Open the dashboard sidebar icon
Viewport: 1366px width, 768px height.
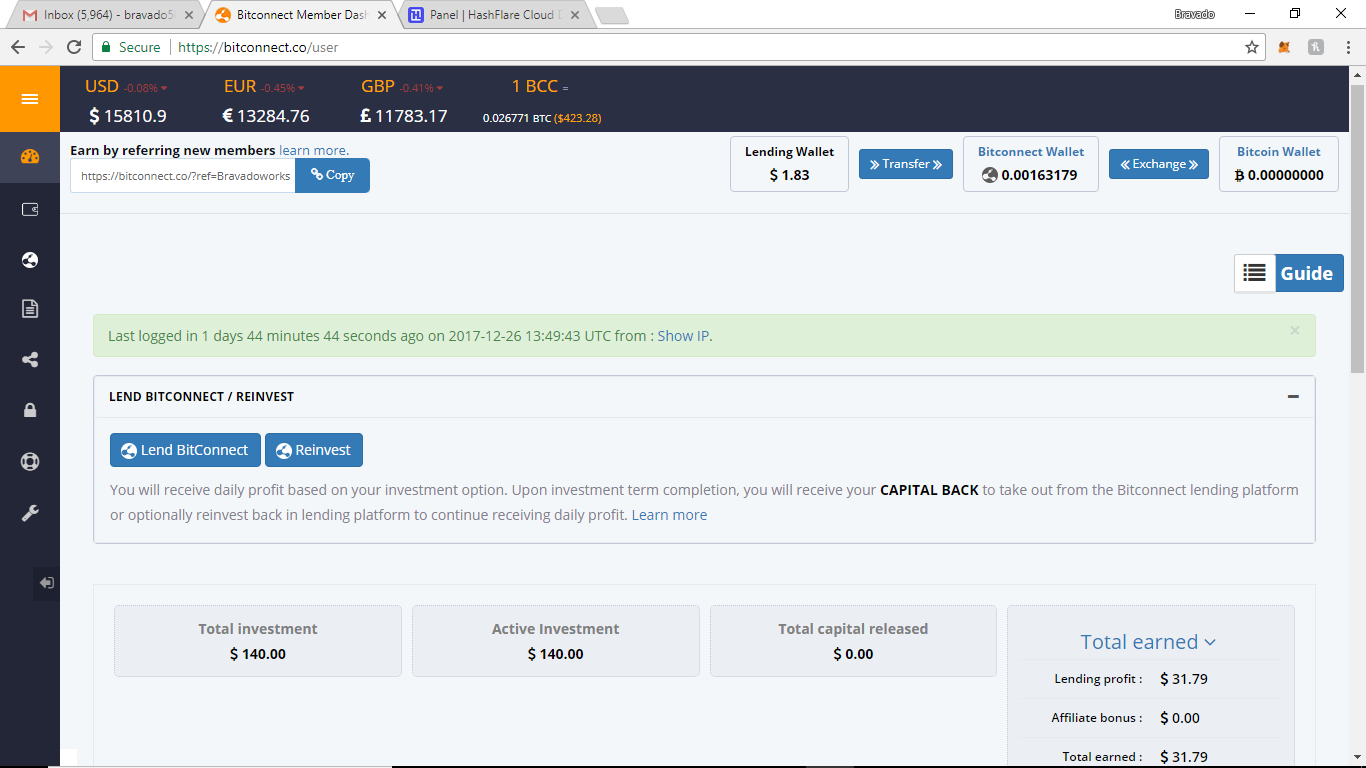(x=30, y=157)
